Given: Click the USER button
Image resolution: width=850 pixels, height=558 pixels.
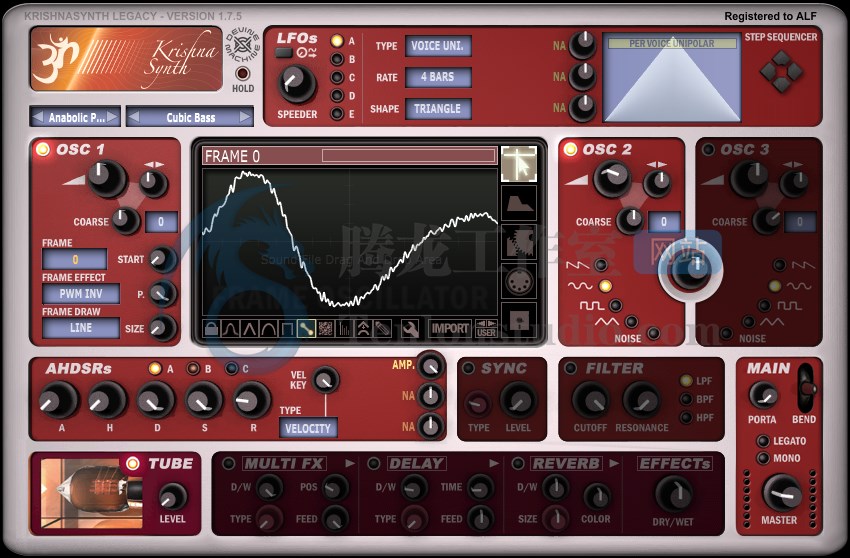Looking at the screenshot, I should 486,329.
